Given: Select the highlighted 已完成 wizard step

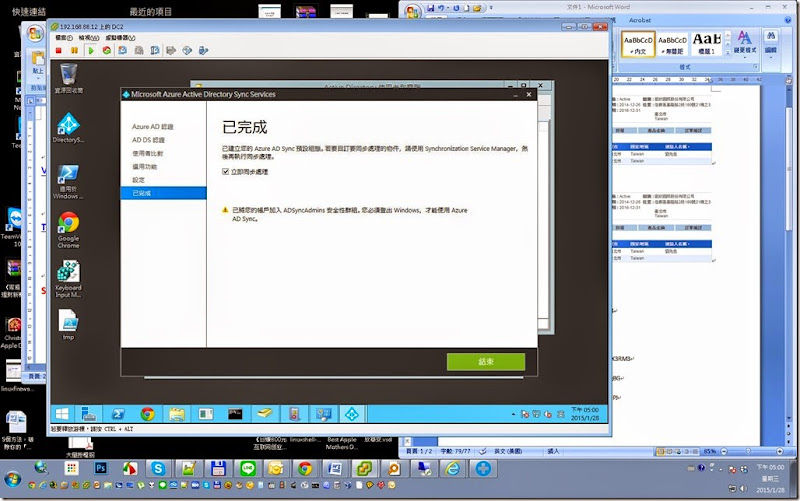Looking at the screenshot, I should pos(163,193).
